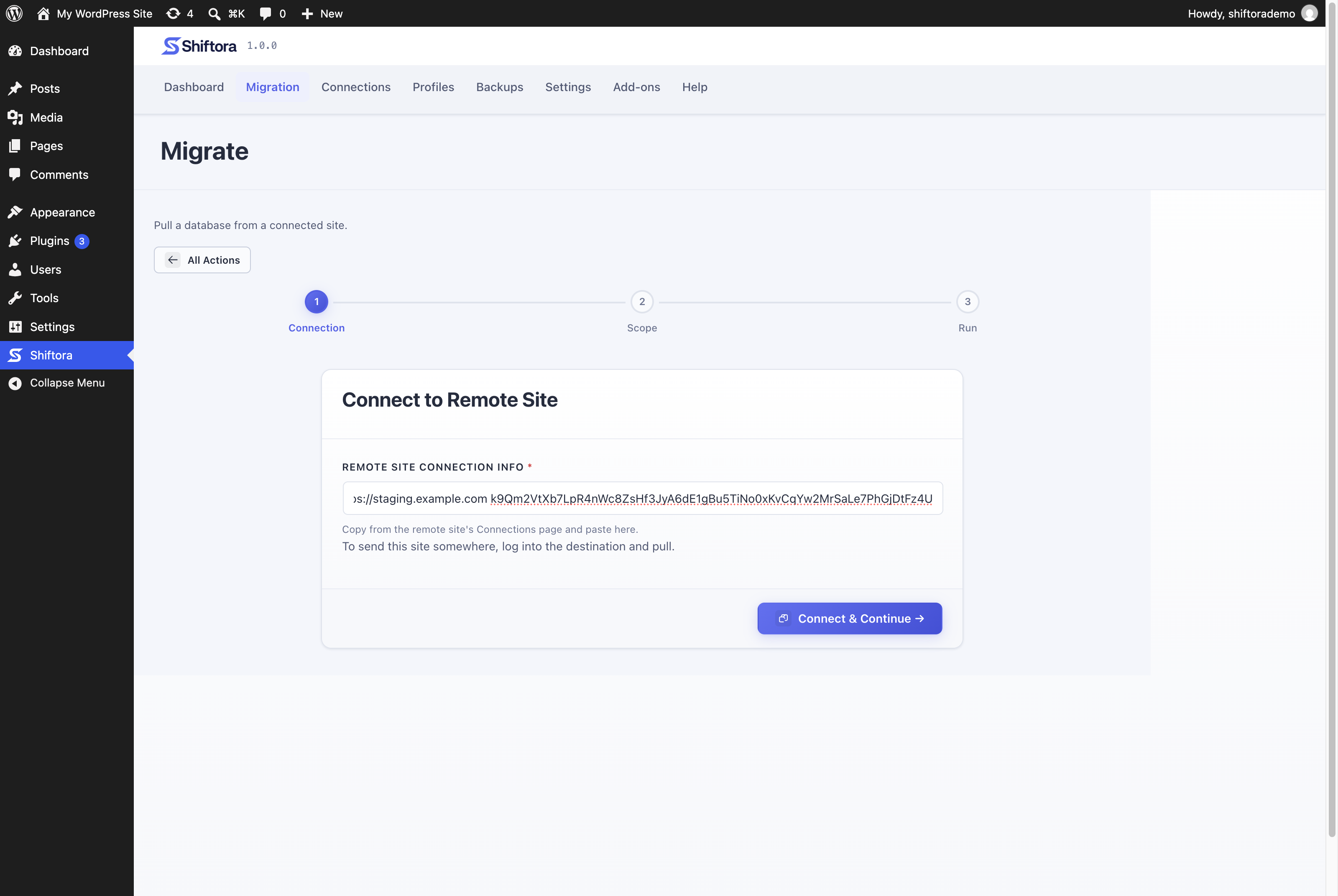The image size is (1338, 896).
Task: Open the Add-ons tab
Action: tap(637, 87)
